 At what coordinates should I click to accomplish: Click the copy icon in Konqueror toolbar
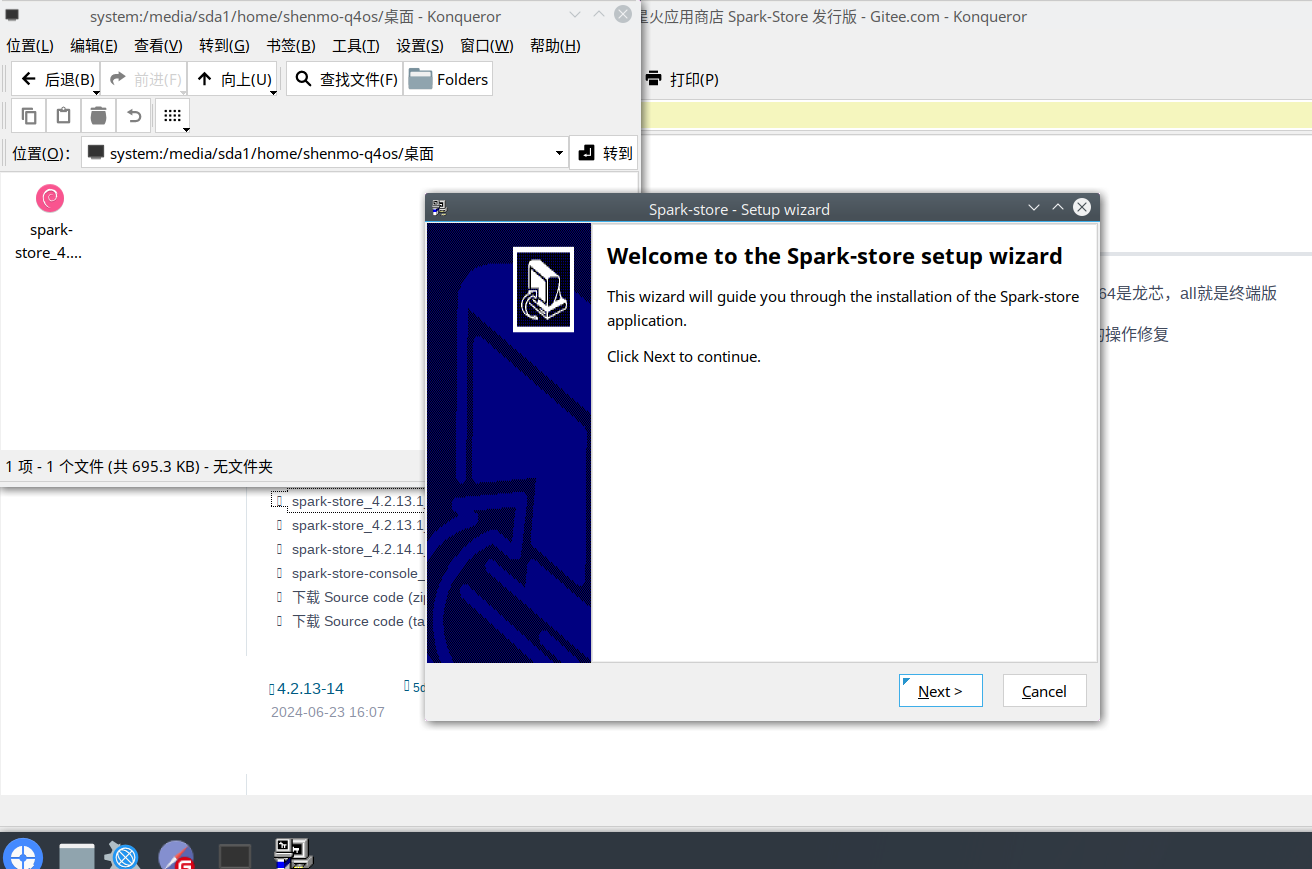click(29, 116)
